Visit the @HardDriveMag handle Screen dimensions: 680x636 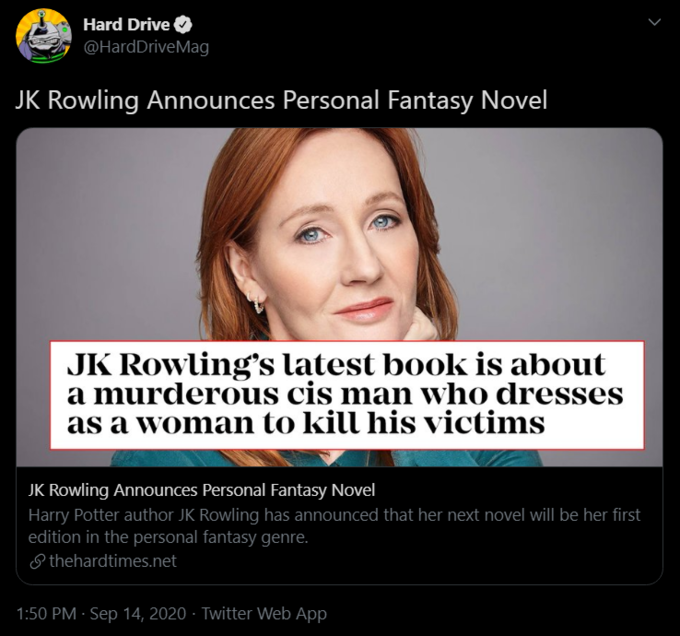(x=146, y=47)
